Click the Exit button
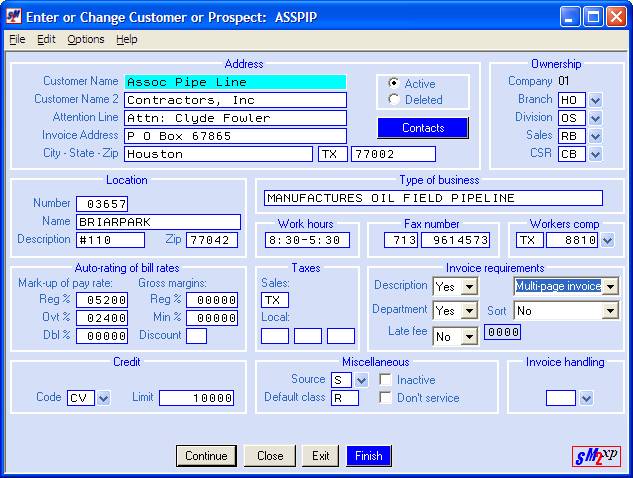Image resolution: width=633 pixels, height=478 pixels. (321, 456)
